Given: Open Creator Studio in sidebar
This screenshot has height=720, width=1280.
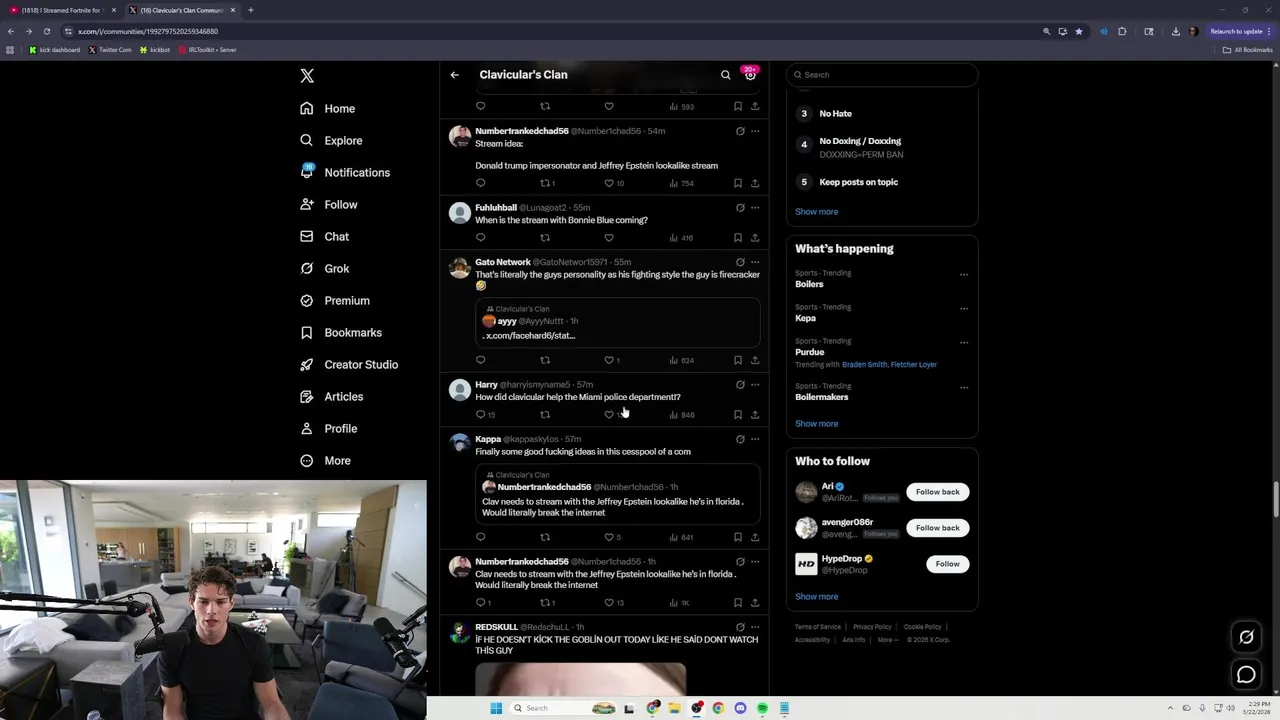Looking at the screenshot, I should pos(349,365).
